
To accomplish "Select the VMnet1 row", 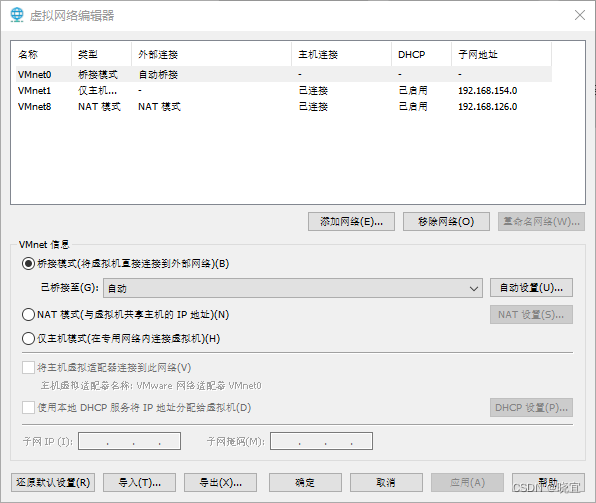I will 284,90.
